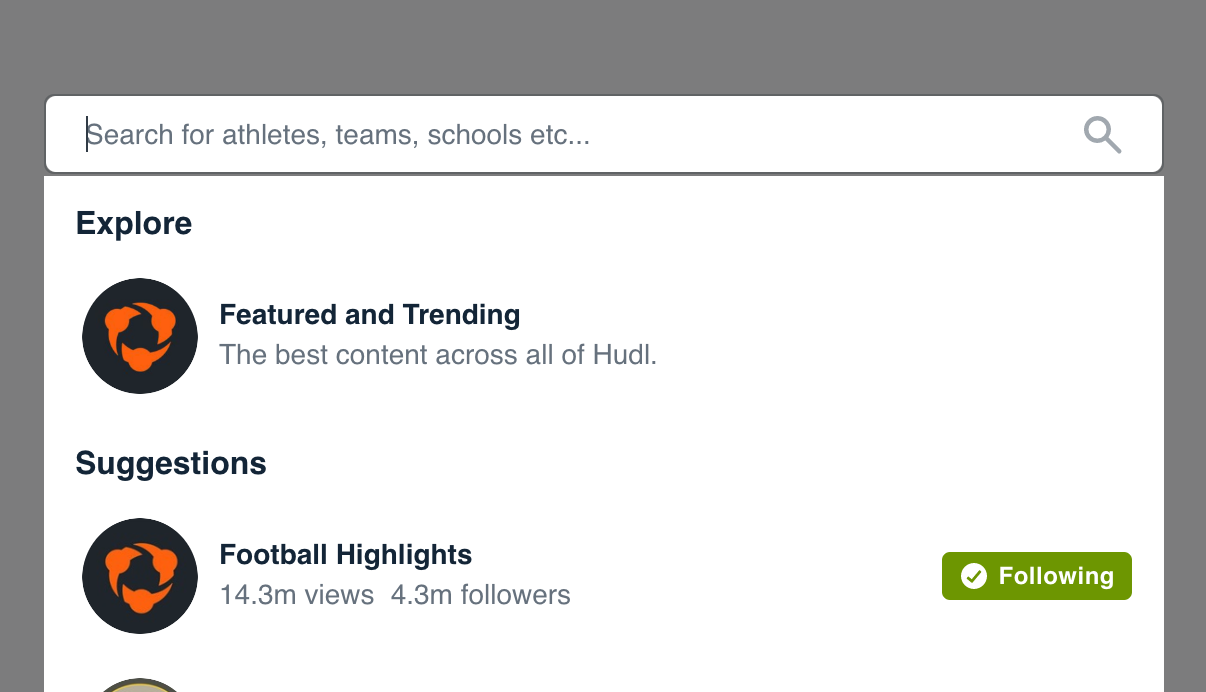
Task: Click the checkmark inside the Following button
Action: (973, 576)
